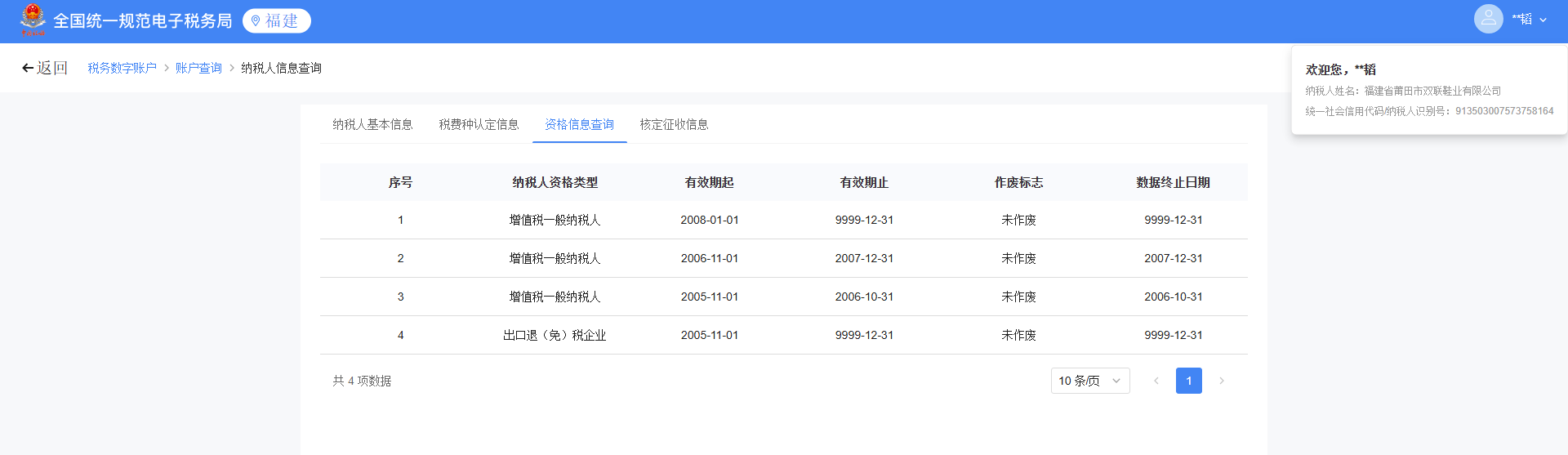The height and width of the screenshot is (455, 1568).
Task: Click the 全国统一规范电子税务局 site title
Action: (x=143, y=21)
